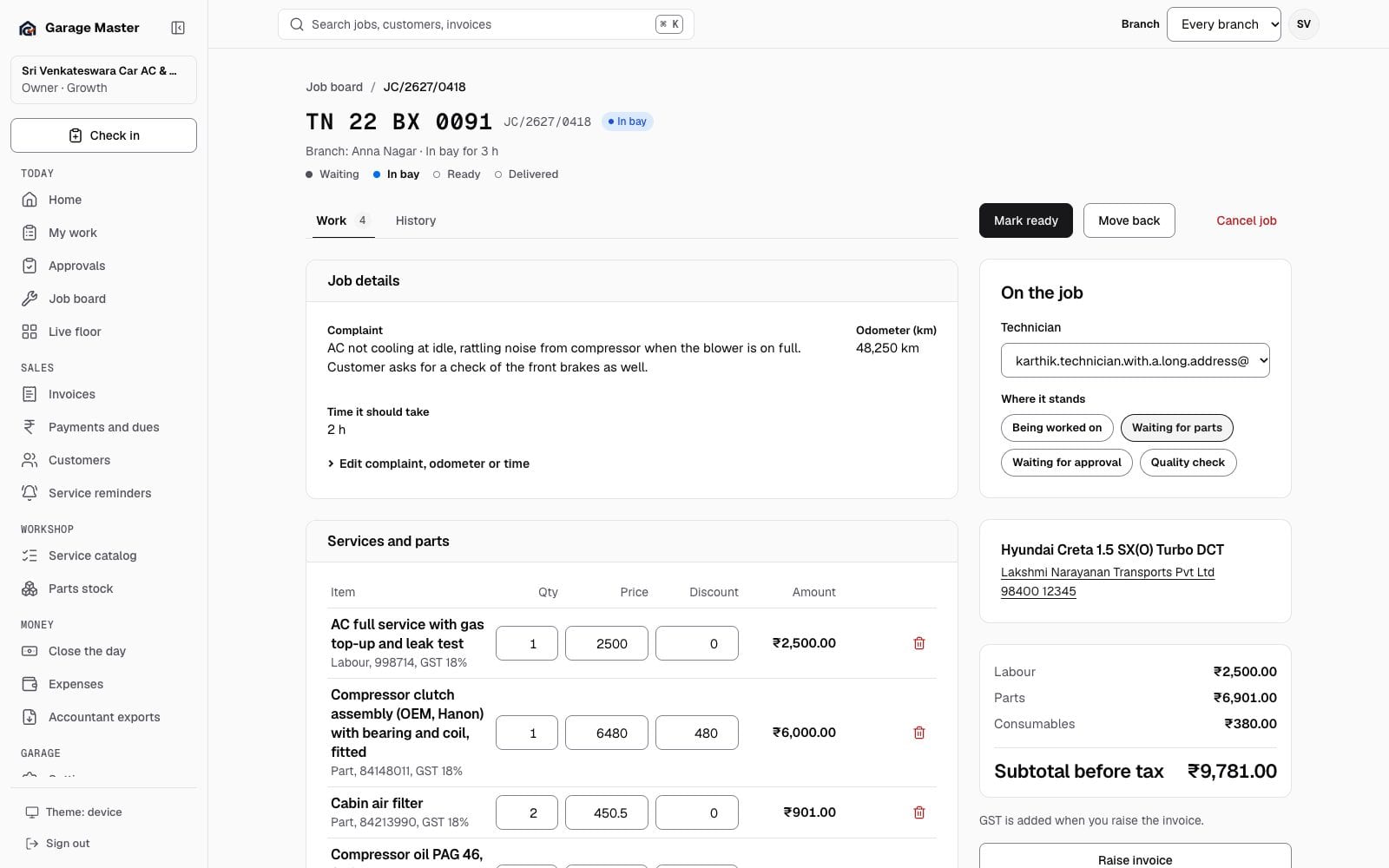Open SV user avatar menu

click(x=1303, y=24)
